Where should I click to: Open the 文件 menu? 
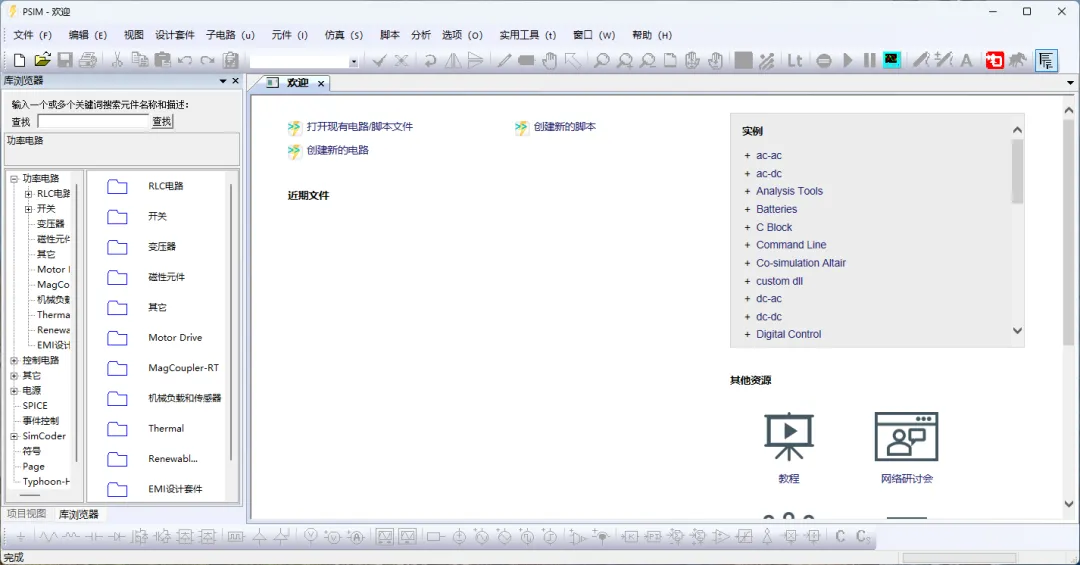pos(32,35)
